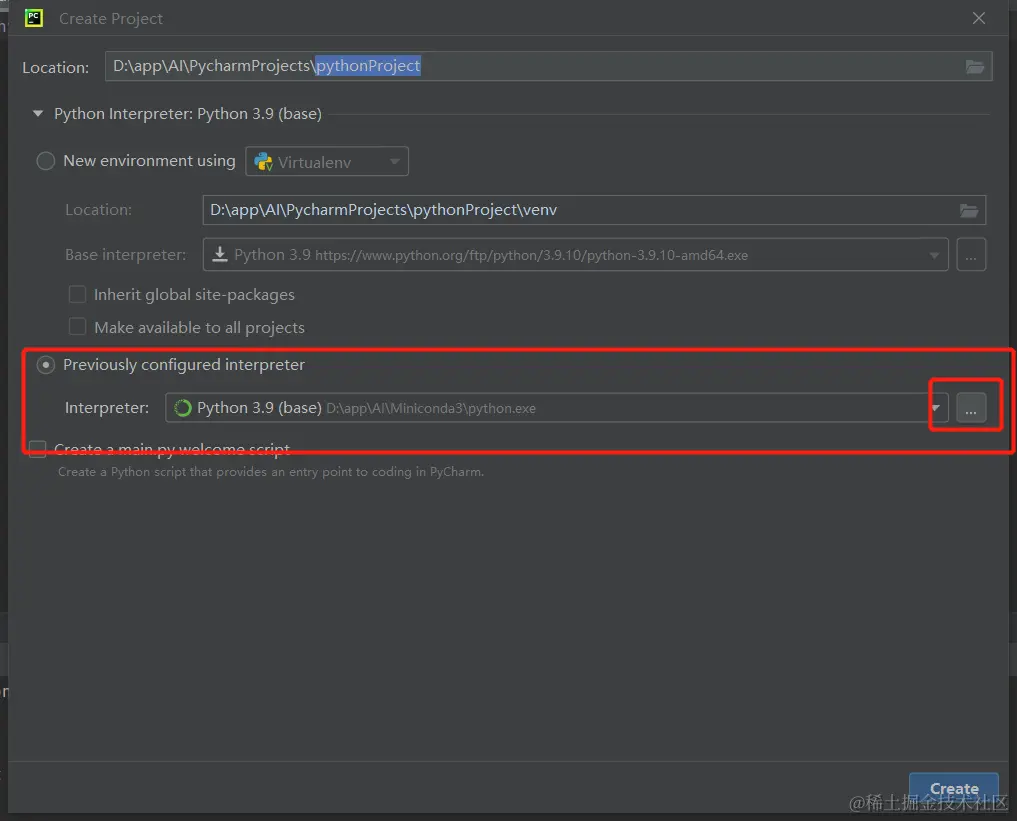Viewport: 1017px width, 821px height.
Task: Click the Virtualenv python icon
Action: click(263, 161)
